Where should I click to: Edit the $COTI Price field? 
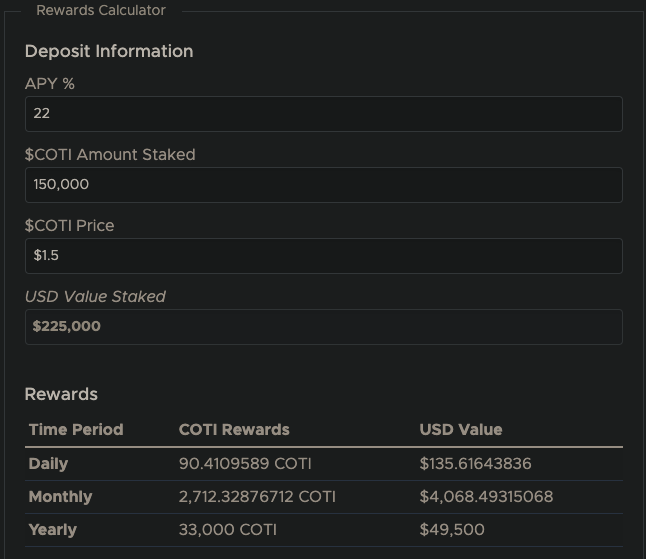pos(324,256)
